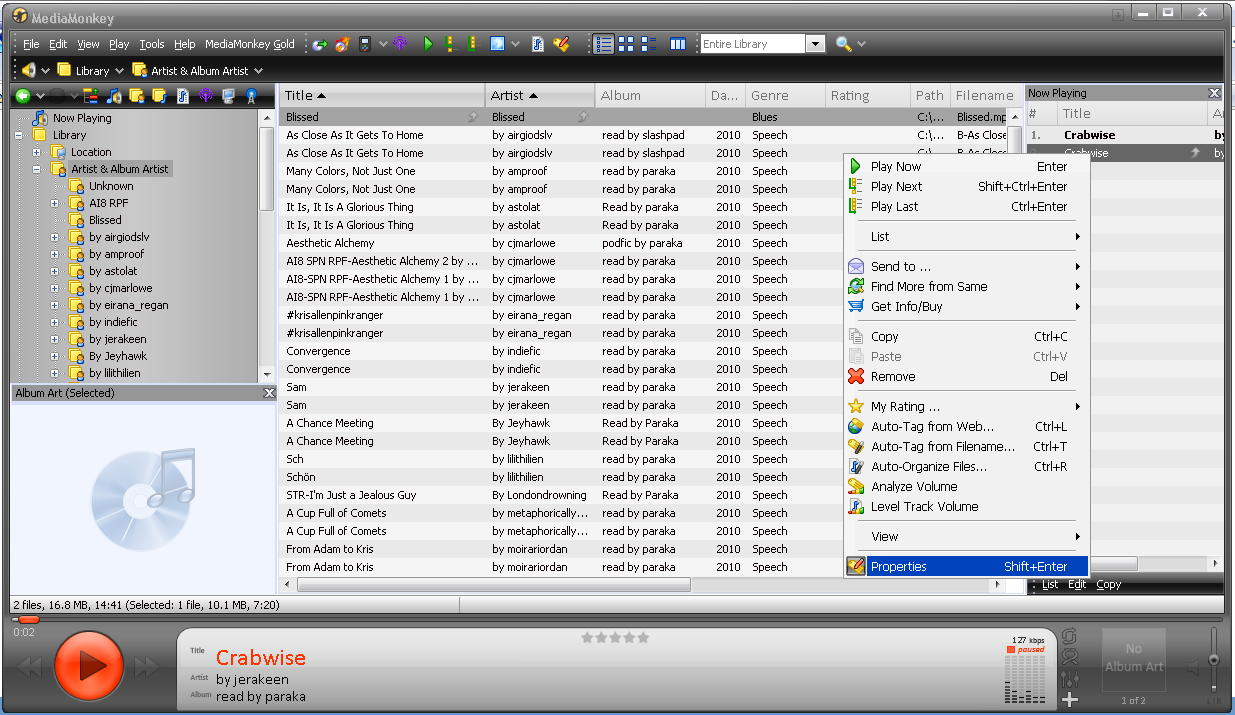Sort tracks by the Genre column header
Viewport: 1235px width, 715px height.
(x=770, y=96)
